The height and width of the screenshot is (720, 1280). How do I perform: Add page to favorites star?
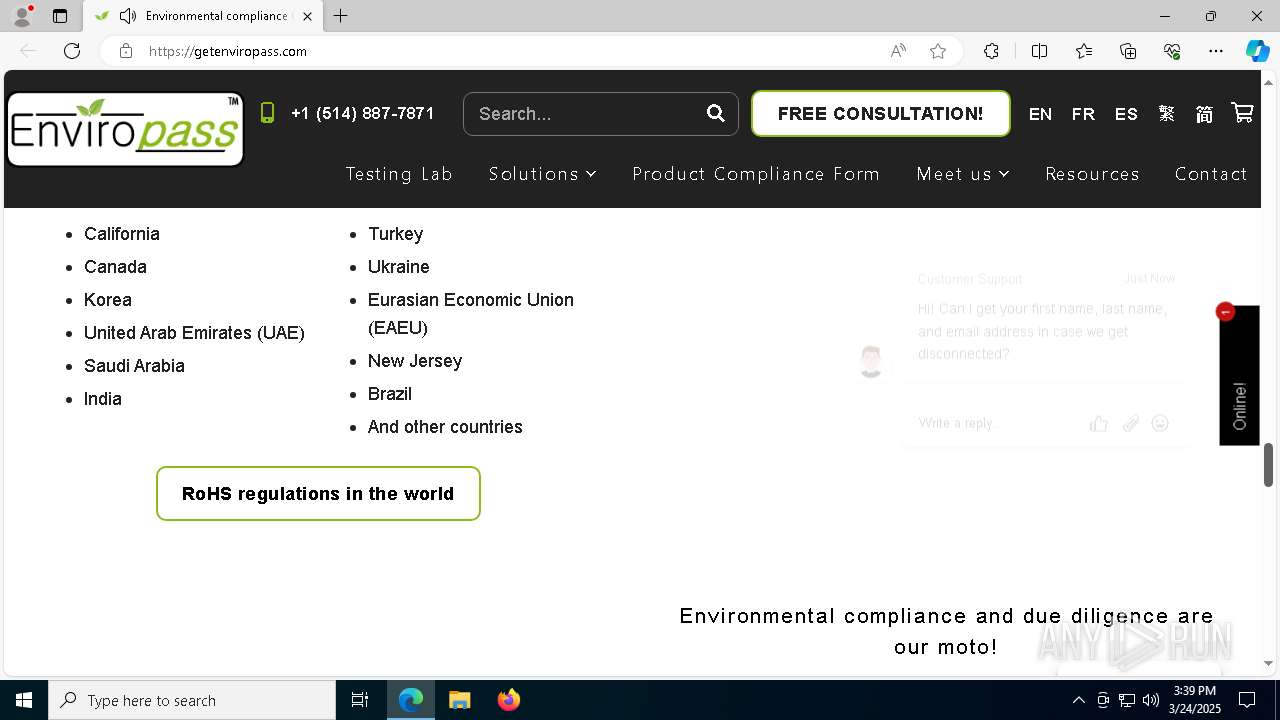tap(938, 51)
